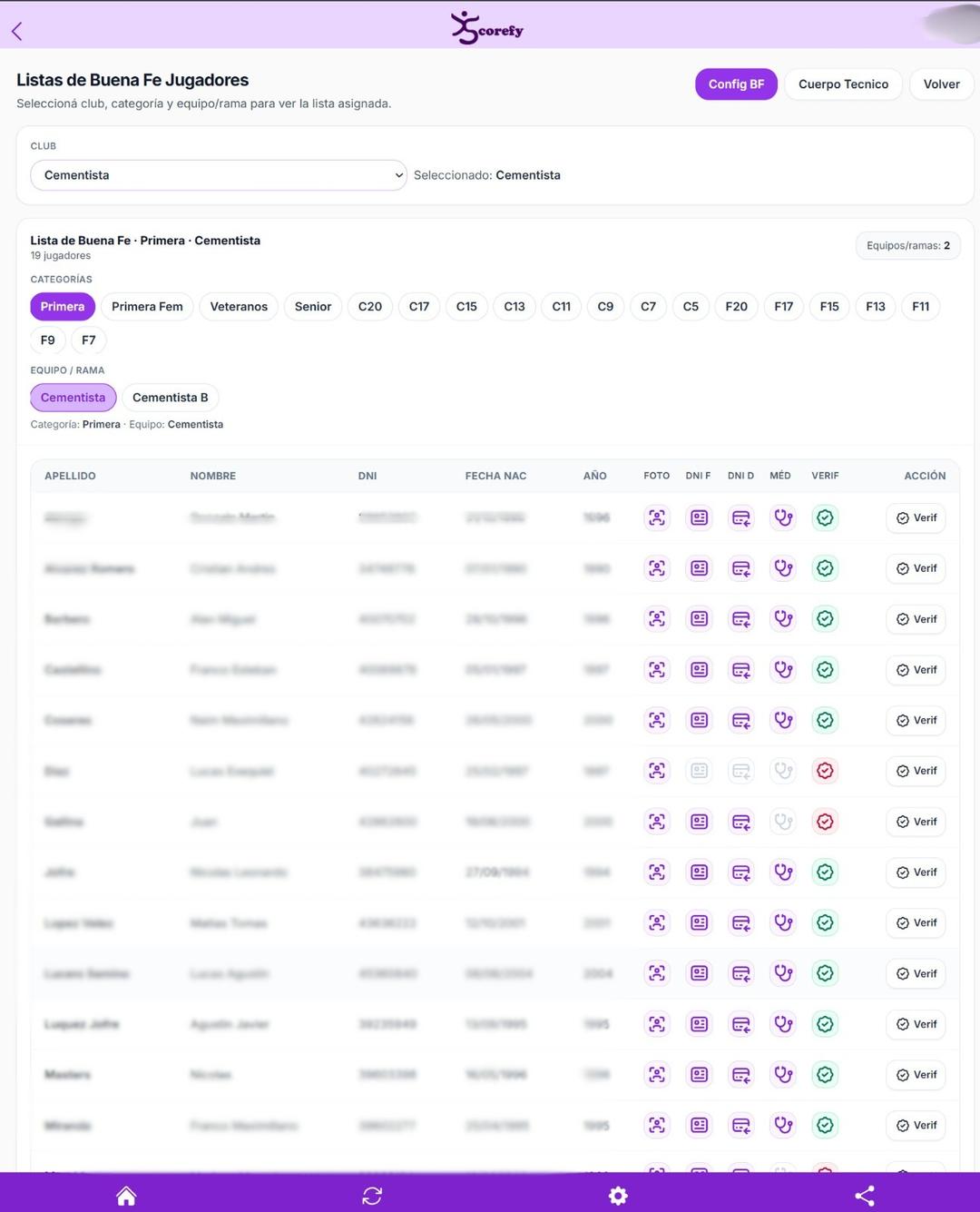Viewport: 980px width, 1212px height.
Task: Open the Foto icon in Luquez Jofre row
Action: 657,1024
